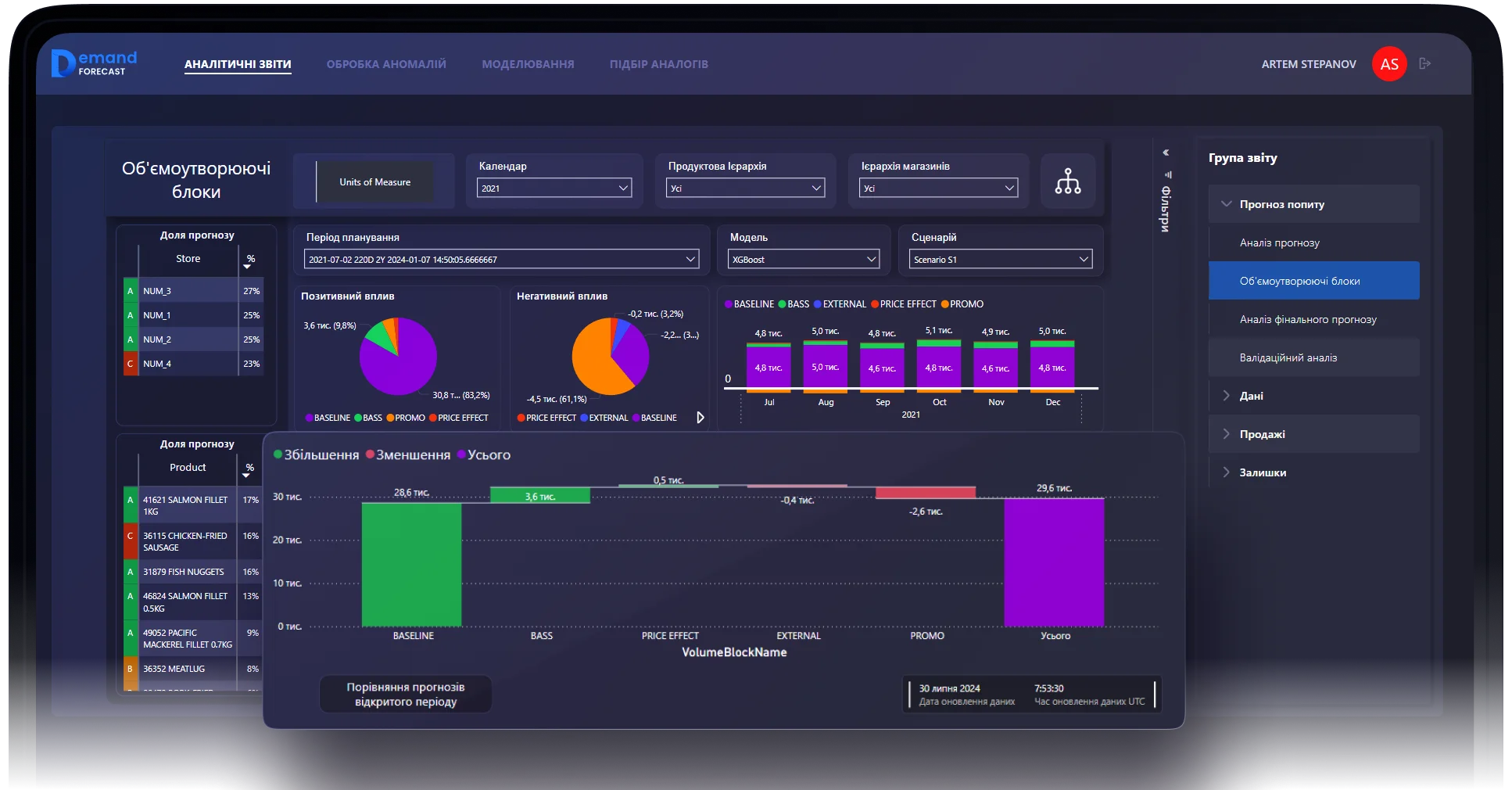This screenshot has width=1512, height=790.
Task: Switch to Обробка аномалій tab
Action: click(x=386, y=64)
